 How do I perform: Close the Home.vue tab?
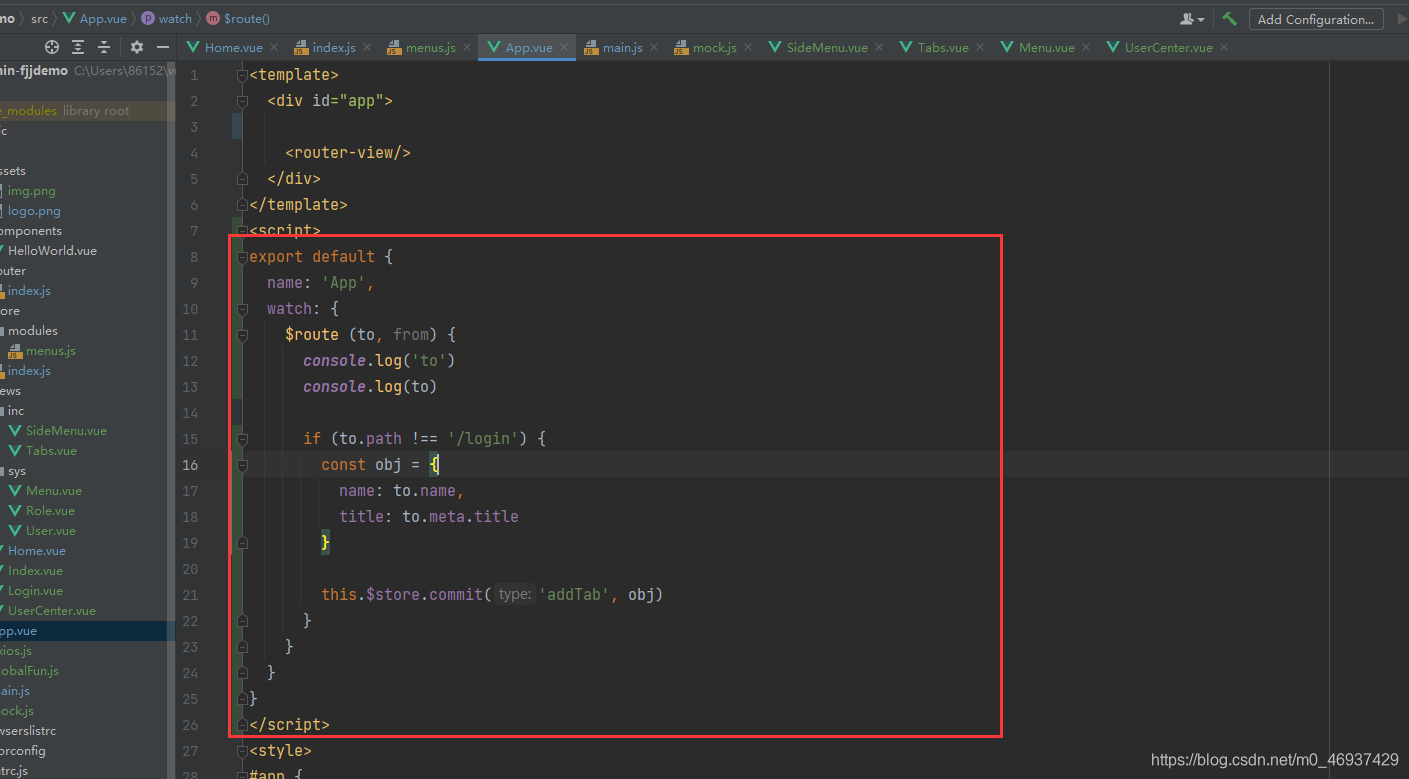274,47
